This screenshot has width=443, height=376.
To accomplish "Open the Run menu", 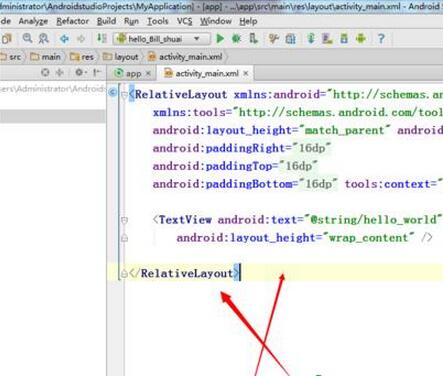I will tap(131, 21).
